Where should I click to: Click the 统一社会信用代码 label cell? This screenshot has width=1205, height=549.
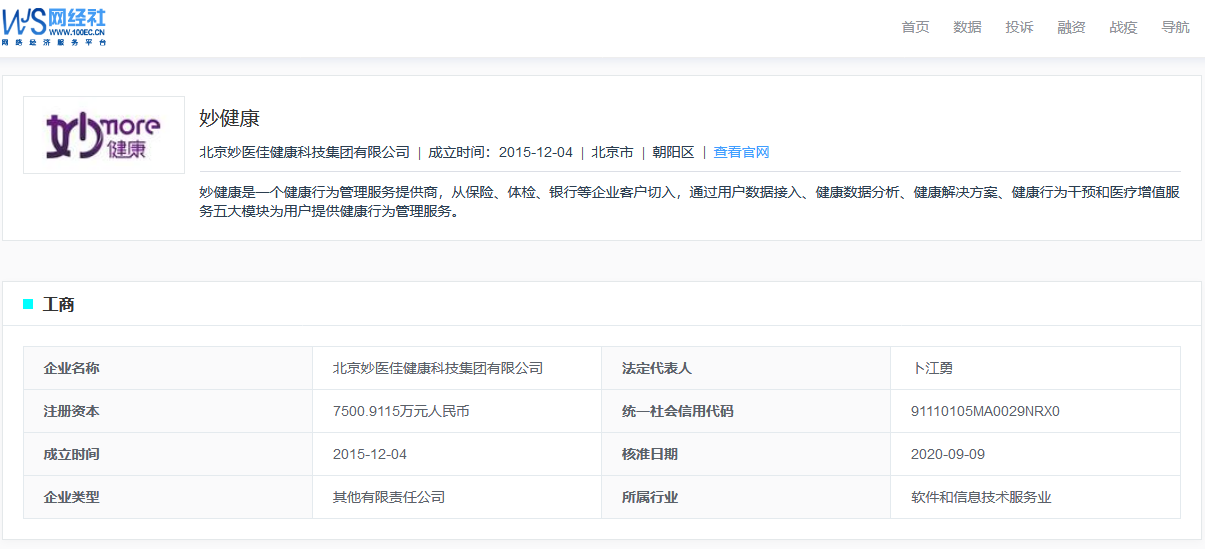click(746, 411)
